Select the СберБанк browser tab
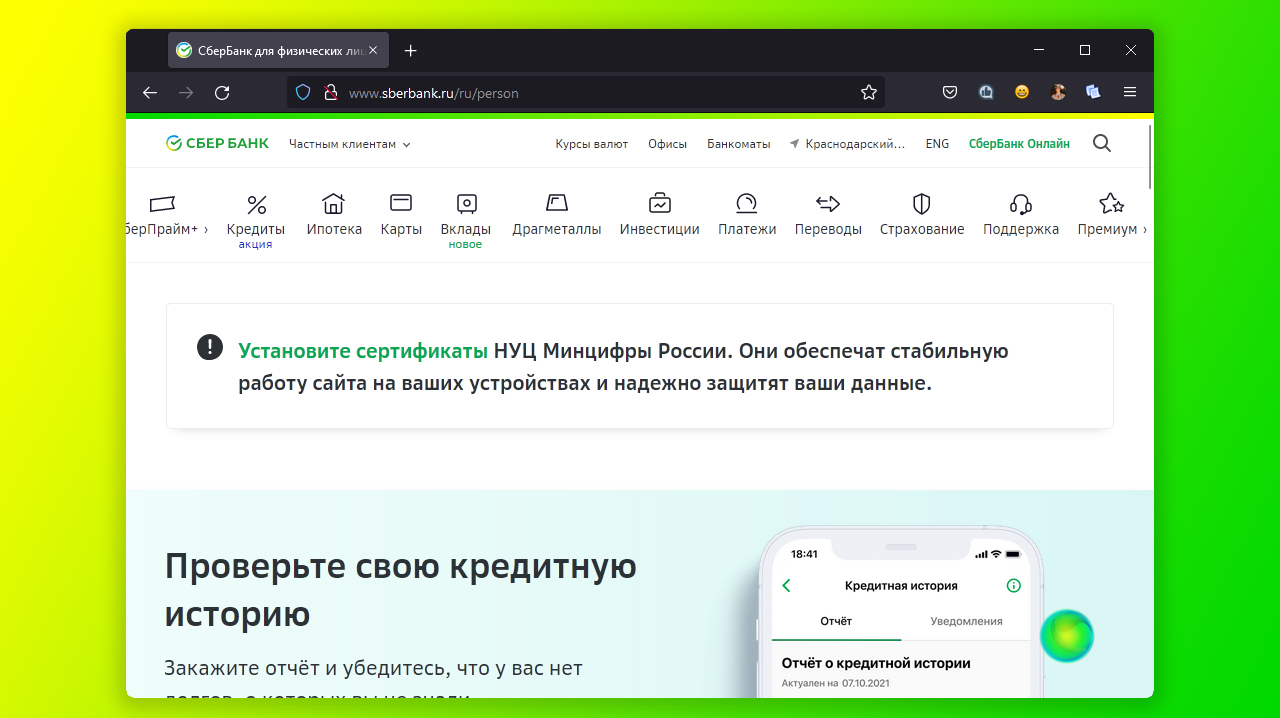The height and width of the screenshot is (718, 1280). click(x=268, y=50)
